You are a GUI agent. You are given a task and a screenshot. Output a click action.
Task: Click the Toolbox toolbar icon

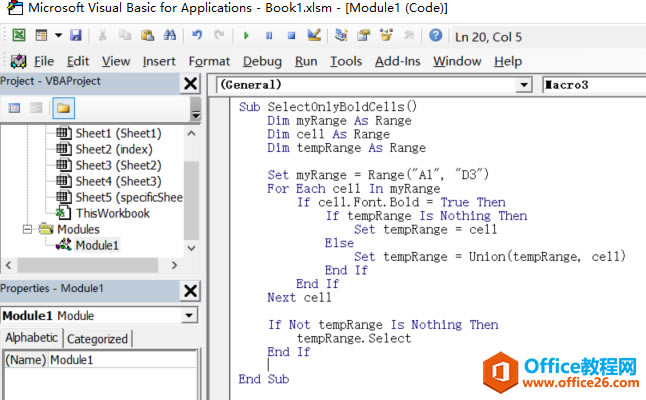click(409, 35)
